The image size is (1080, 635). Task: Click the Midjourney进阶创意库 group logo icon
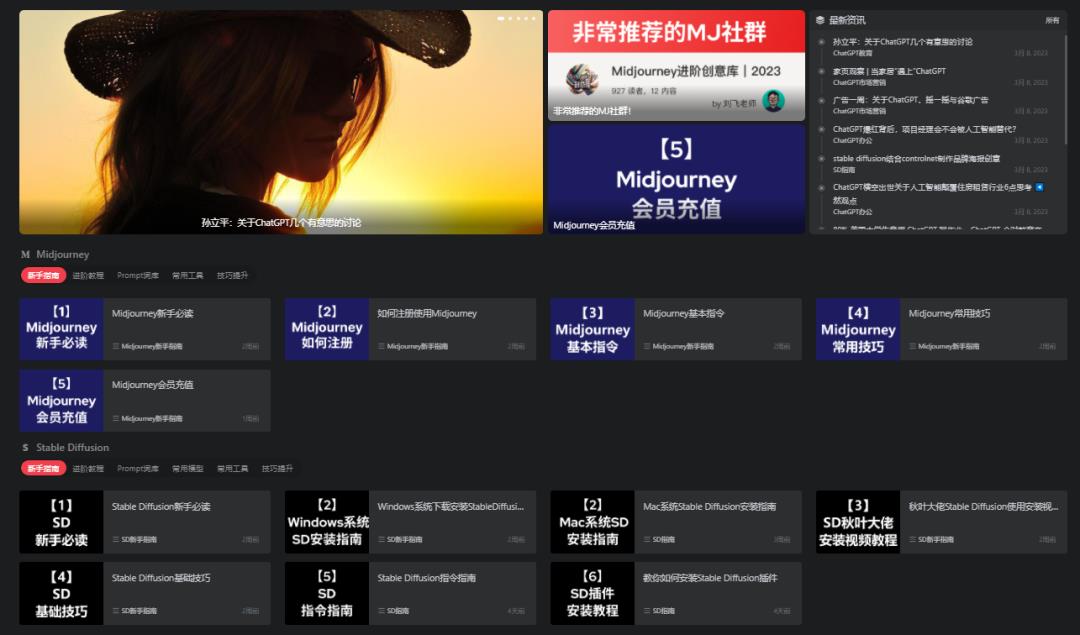[x=583, y=79]
